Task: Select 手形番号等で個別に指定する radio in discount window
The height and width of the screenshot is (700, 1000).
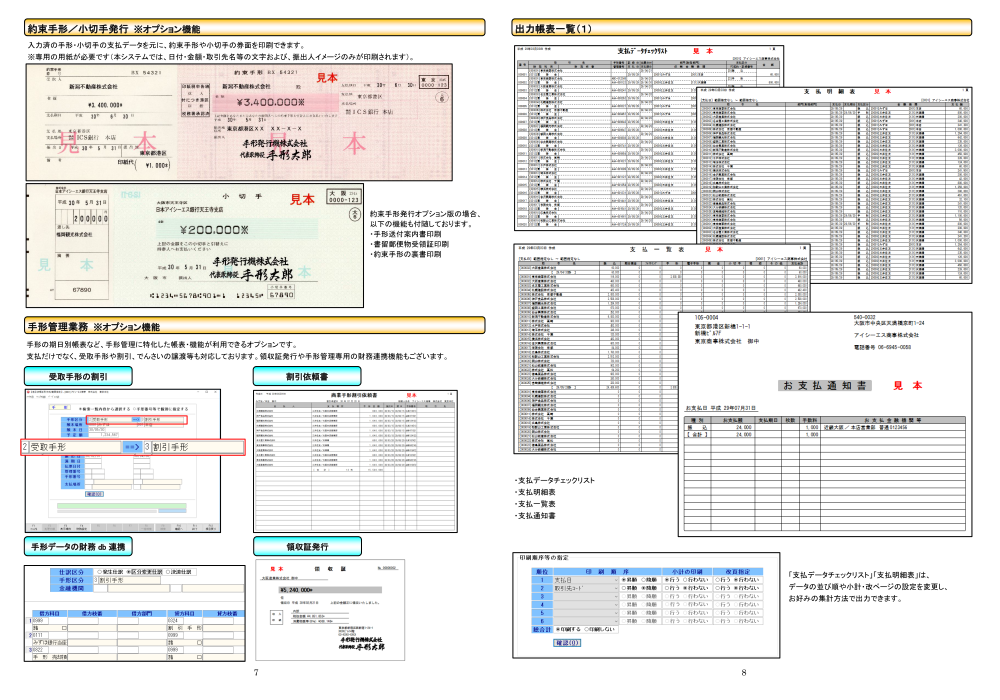Action: pos(161,409)
